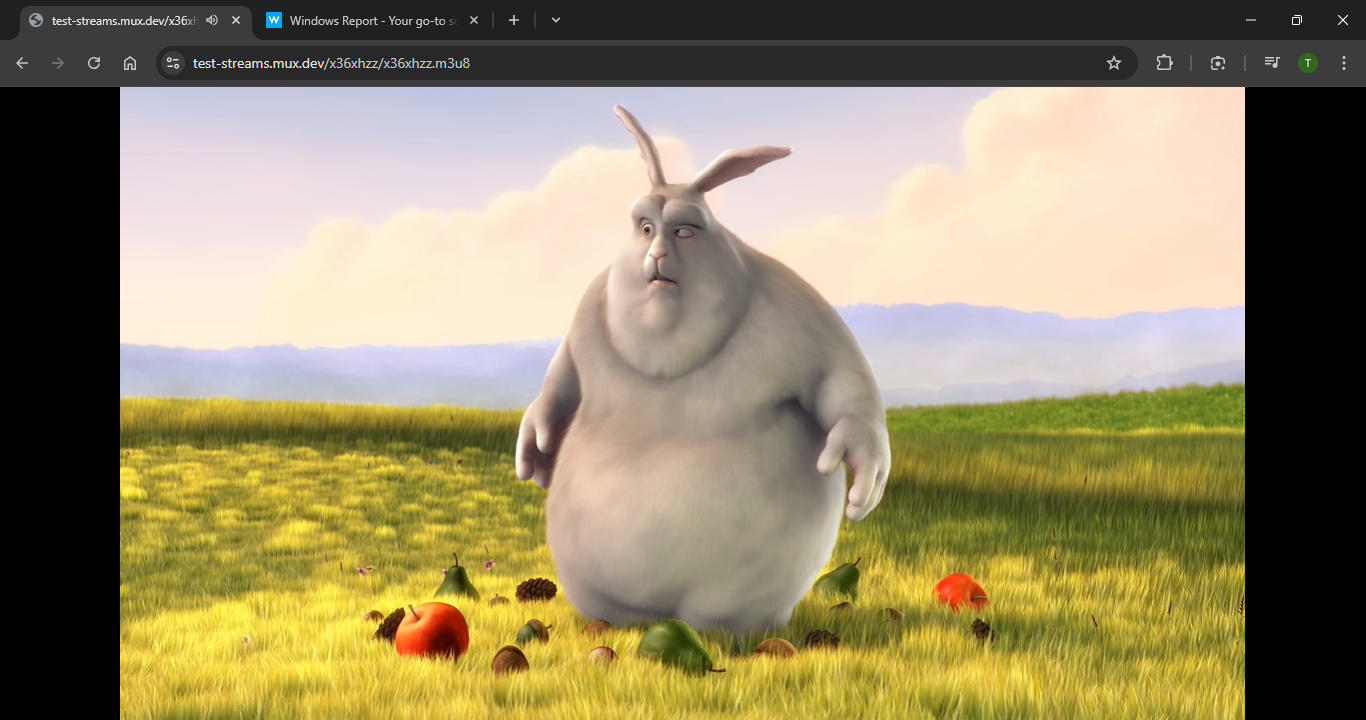1366x720 pixels.
Task: Open a new browser tab
Action: [513, 19]
